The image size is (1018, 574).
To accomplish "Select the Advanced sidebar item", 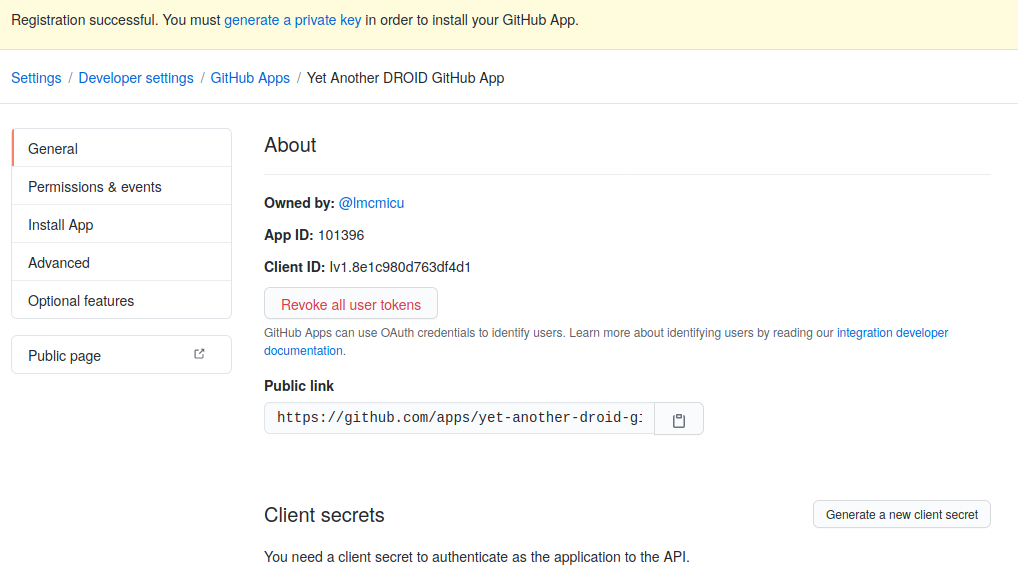I will click(121, 262).
